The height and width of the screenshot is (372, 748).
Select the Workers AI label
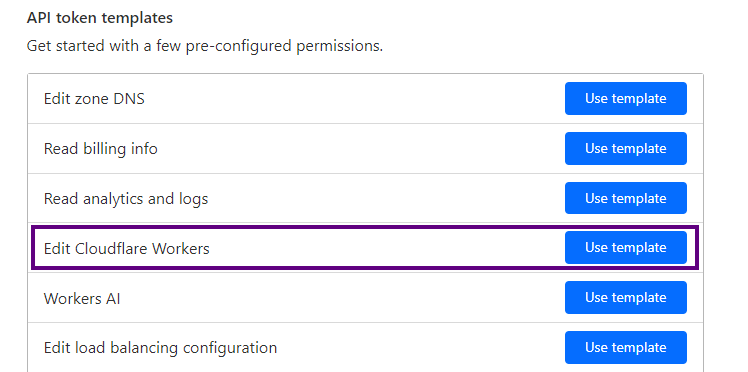(x=82, y=299)
